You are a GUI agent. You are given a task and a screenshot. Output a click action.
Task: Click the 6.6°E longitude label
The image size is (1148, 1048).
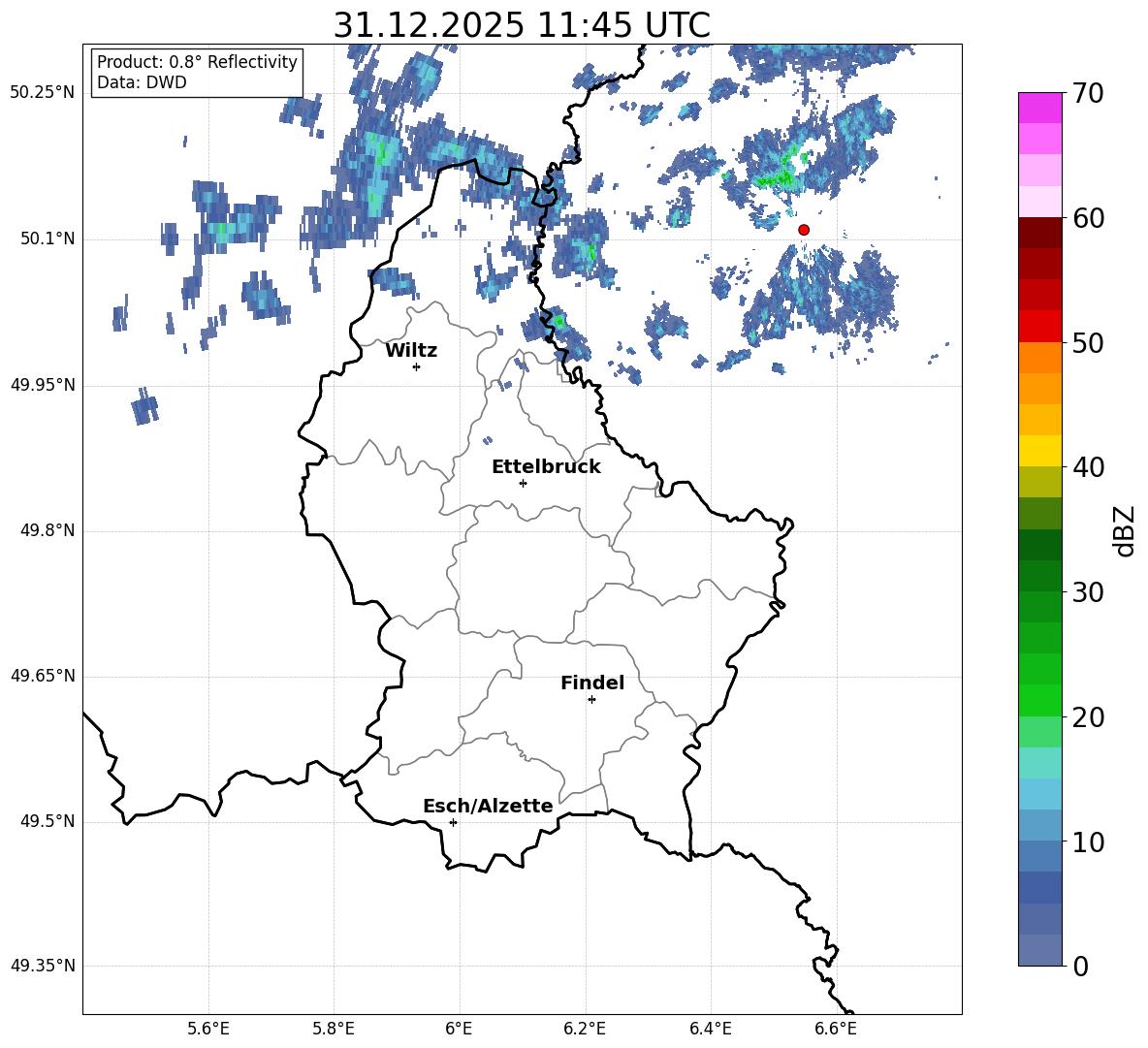tap(836, 1029)
